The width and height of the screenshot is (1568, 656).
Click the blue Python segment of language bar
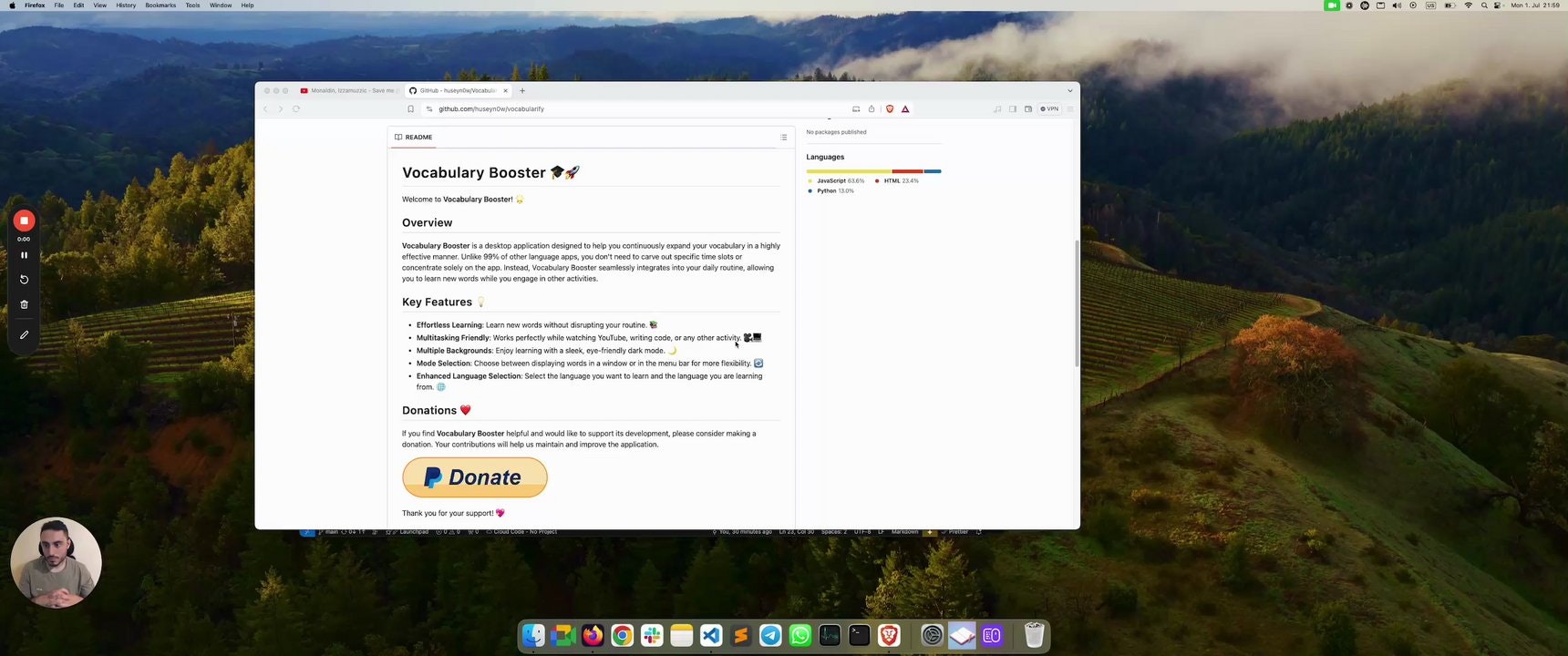933,171
